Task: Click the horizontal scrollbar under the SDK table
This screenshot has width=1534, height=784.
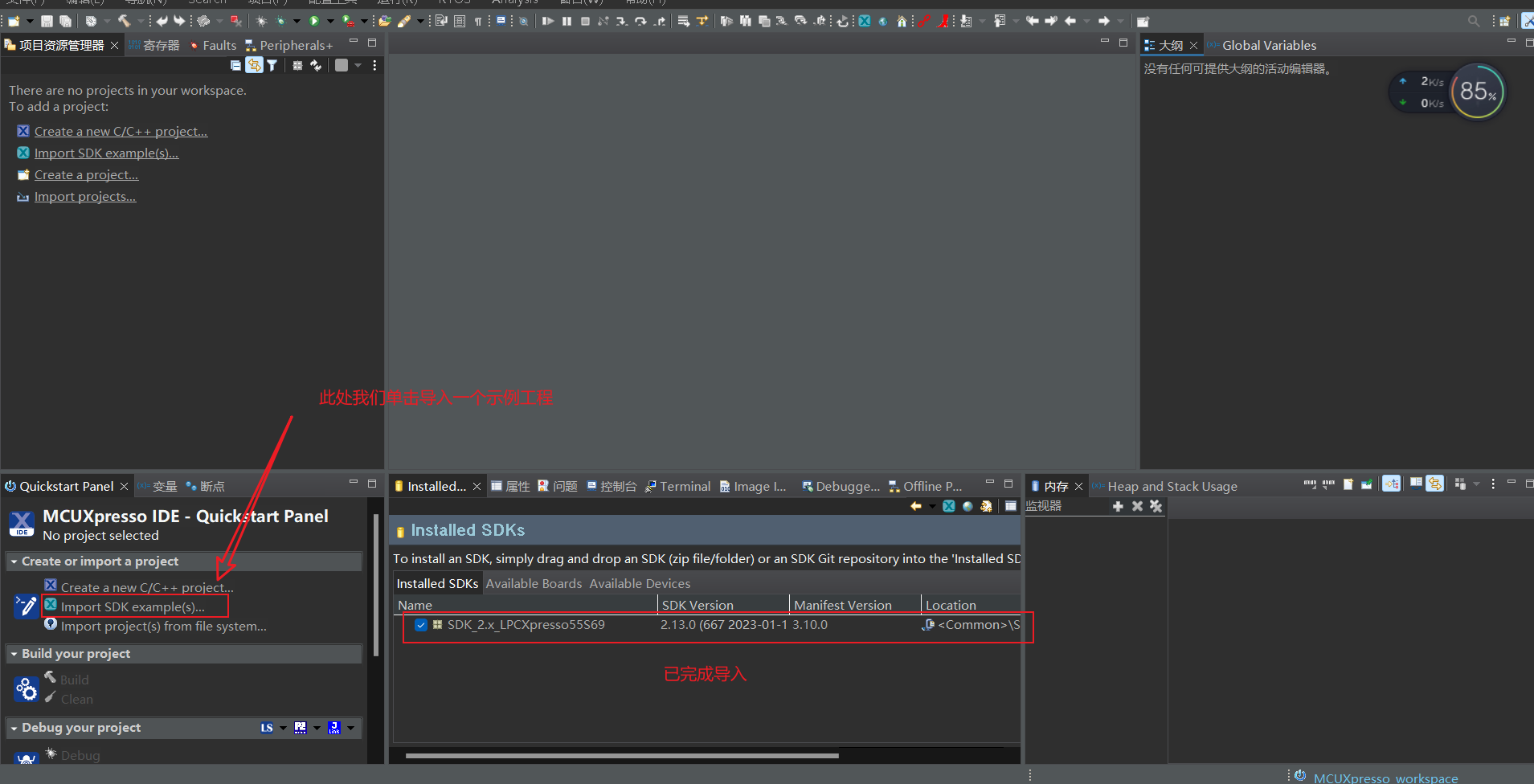Action: pos(622,756)
